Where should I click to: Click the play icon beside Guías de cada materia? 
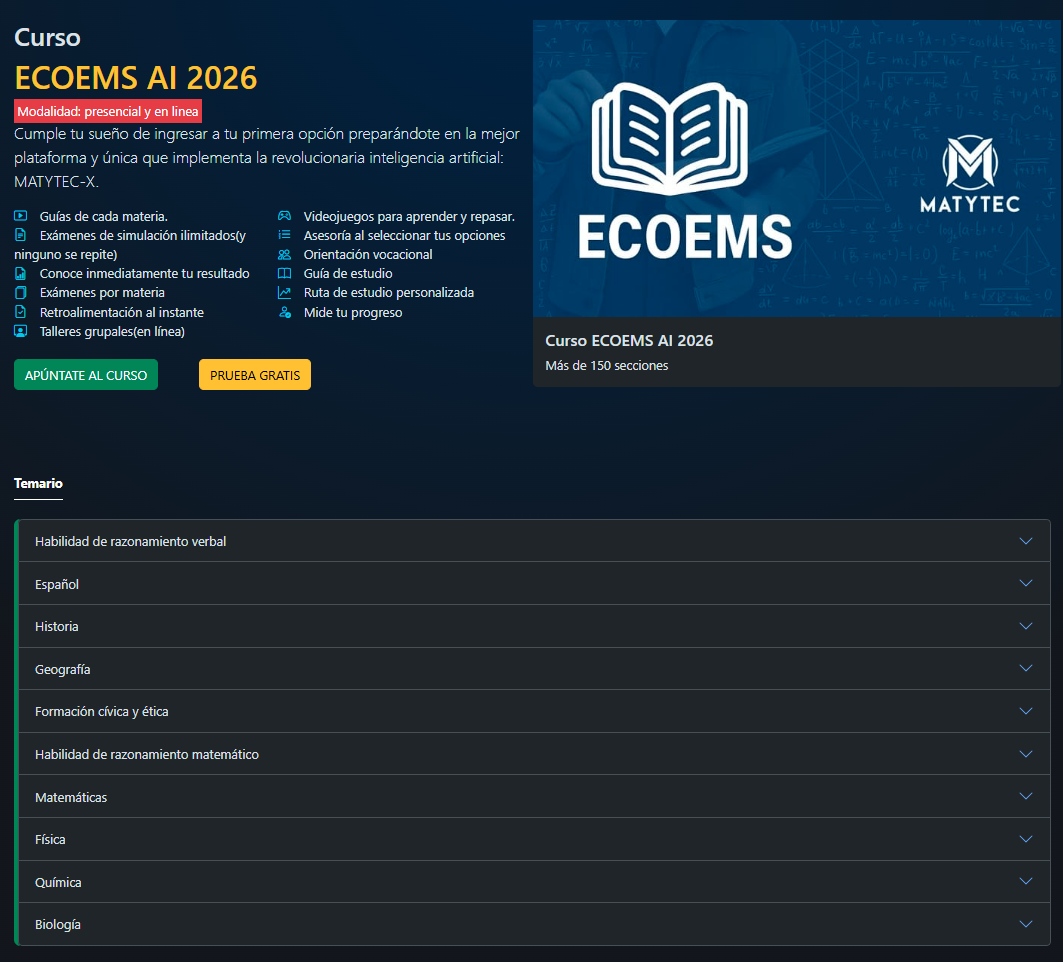point(21,216)
